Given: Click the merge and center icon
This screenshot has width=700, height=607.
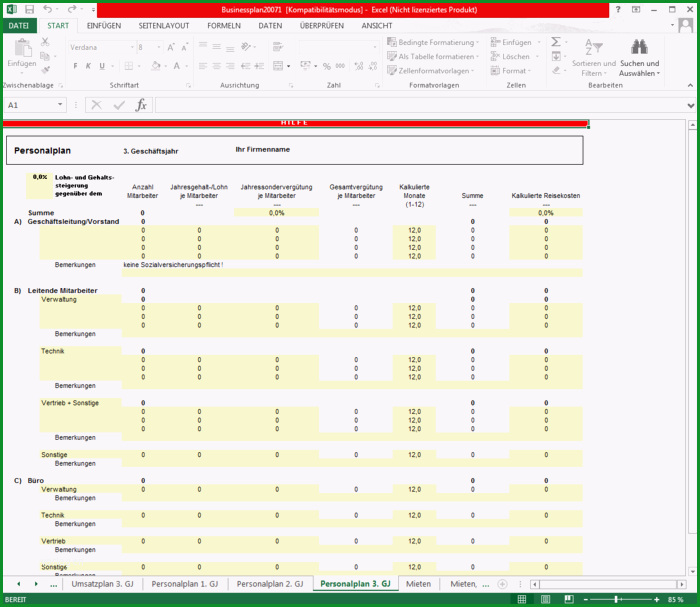Looking at the screenshot, I should 278,66.
